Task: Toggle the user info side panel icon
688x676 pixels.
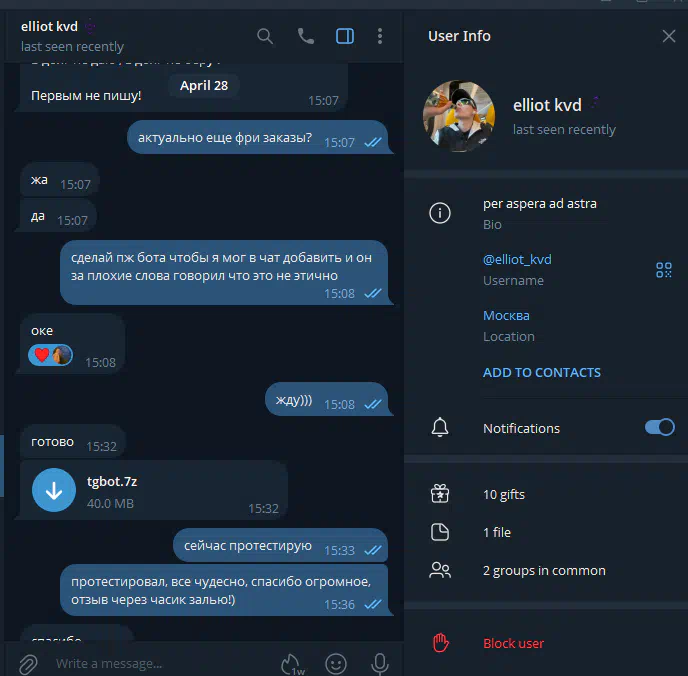Action: (345, 36)
